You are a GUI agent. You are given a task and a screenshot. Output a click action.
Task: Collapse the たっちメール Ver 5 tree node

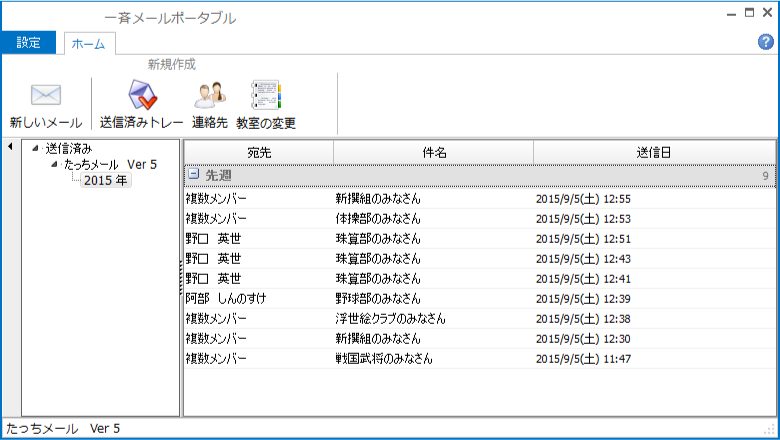54,164
